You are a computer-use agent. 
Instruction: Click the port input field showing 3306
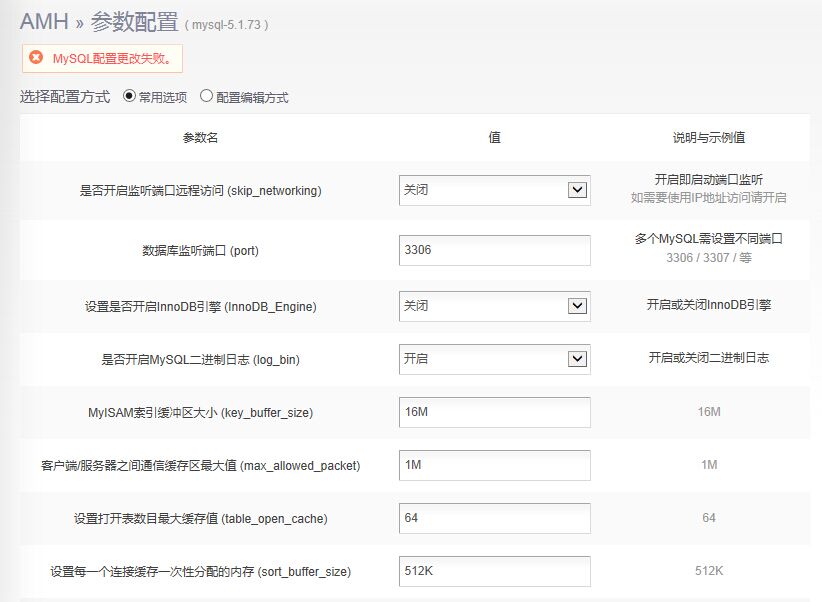pyautogui.click(x=494, y=250)
